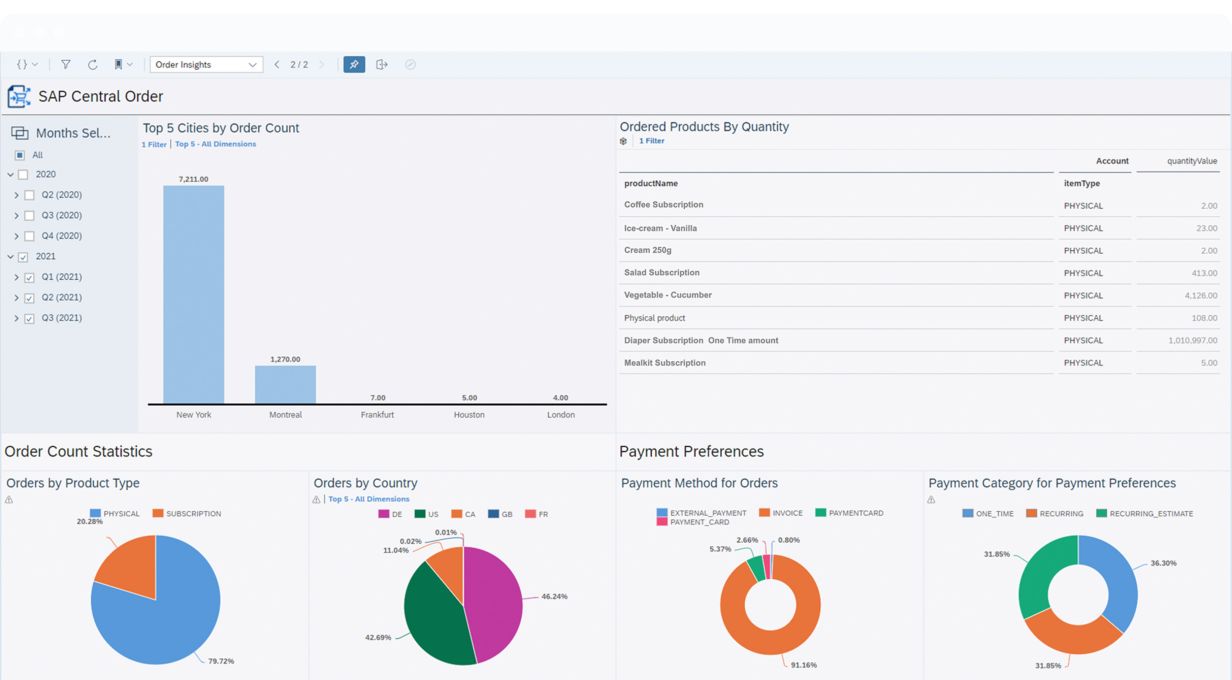Click the New York bar in chart

pos(194,294)
